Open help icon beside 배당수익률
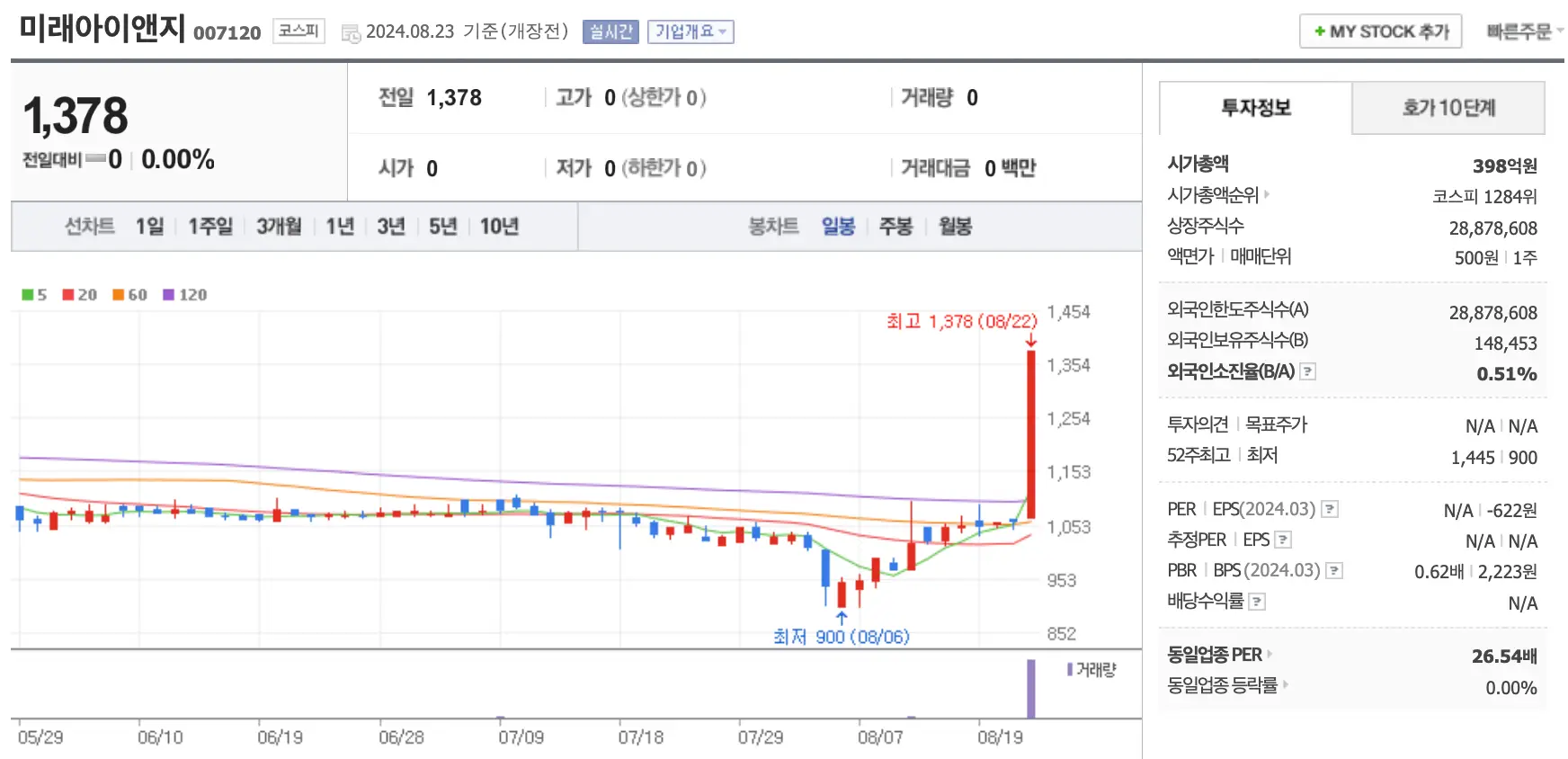The image size is (1568, 759). 1258,602
